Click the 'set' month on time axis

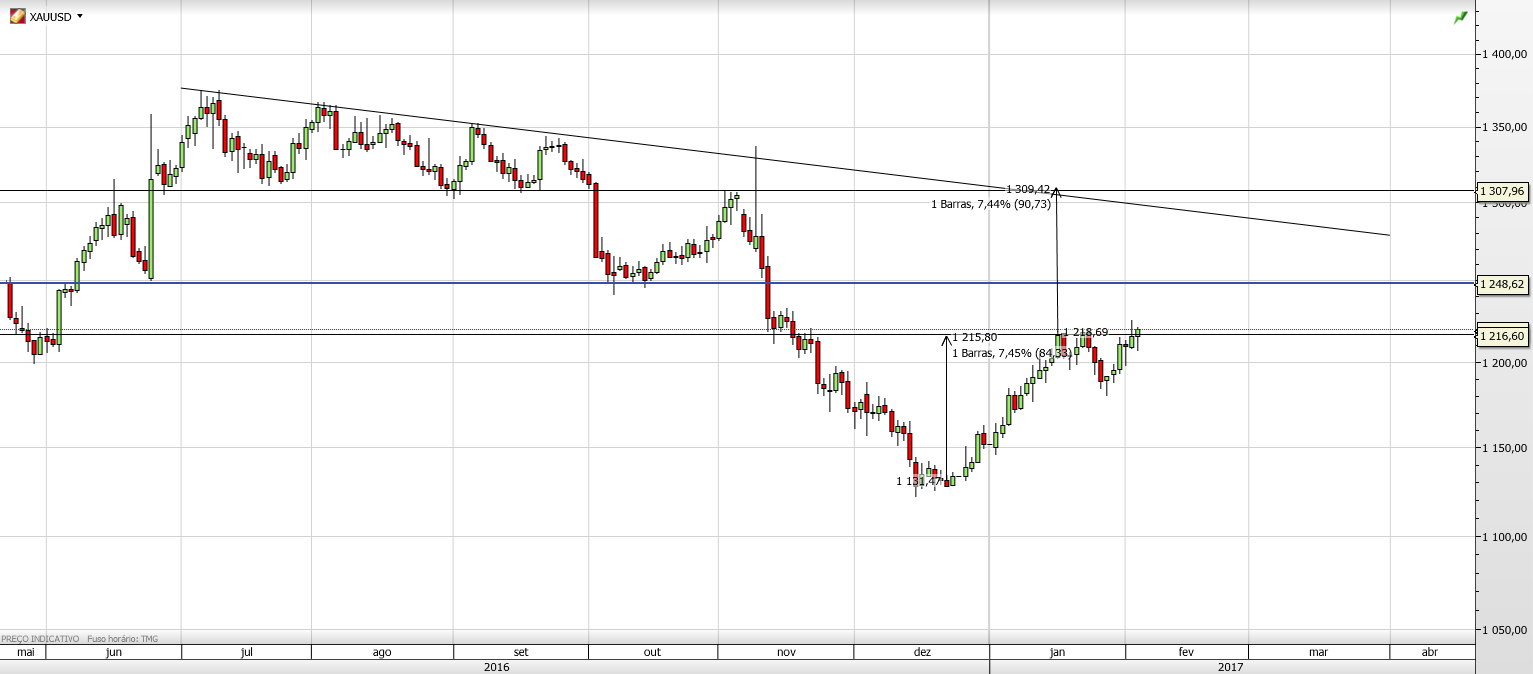(x=520, y=652)
